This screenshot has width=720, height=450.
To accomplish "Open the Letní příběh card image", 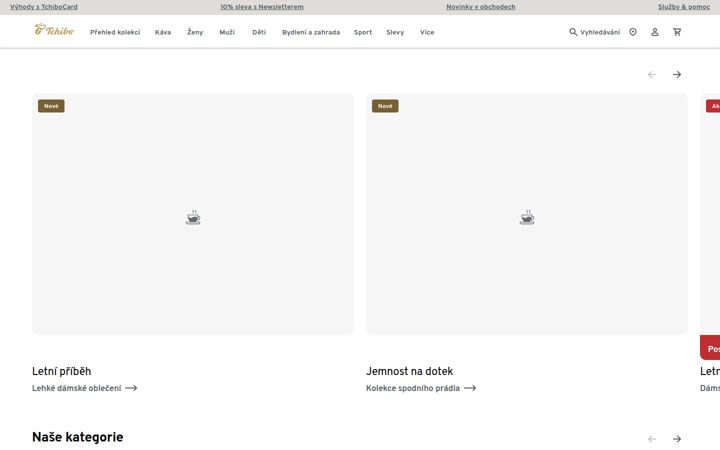I will point(193,214).
